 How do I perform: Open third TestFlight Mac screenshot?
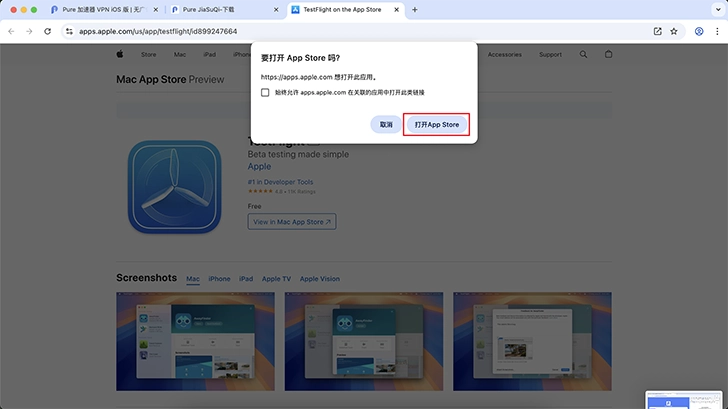[x=532, y=341]
